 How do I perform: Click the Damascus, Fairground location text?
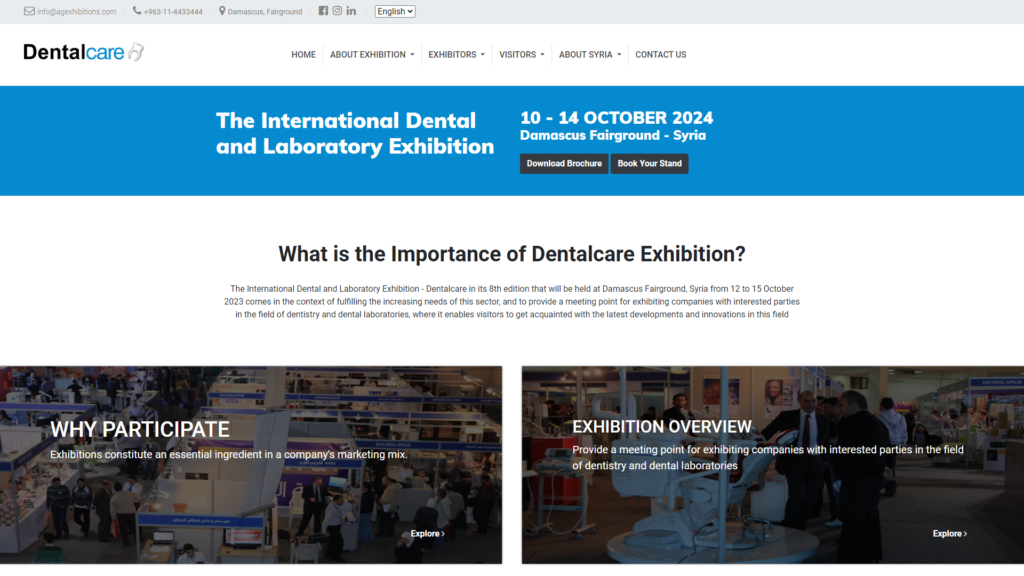pos(264,12)
